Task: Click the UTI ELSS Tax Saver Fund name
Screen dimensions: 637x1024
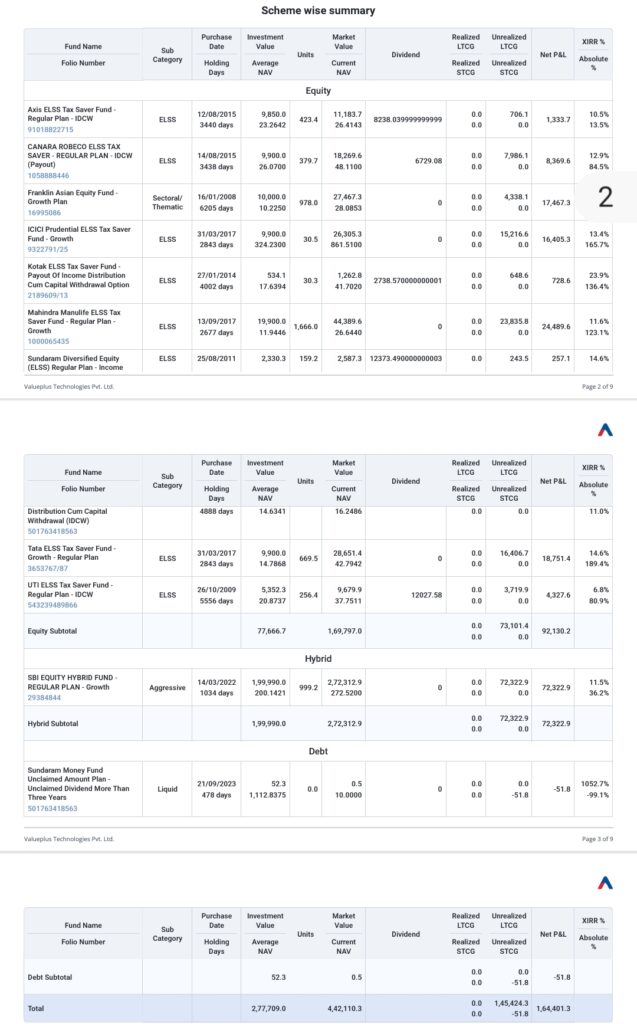Action: 70,590
